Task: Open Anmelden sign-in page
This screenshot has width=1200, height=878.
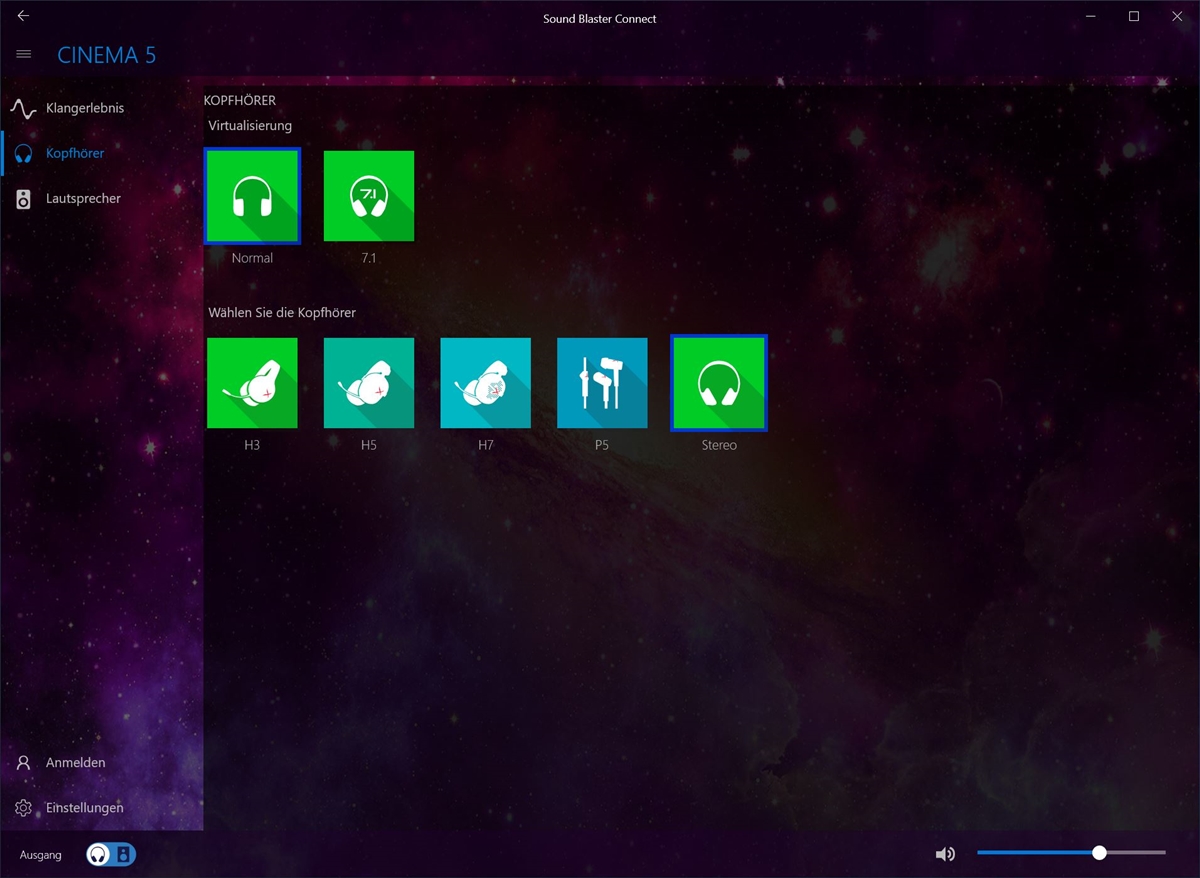Action: point(102,762)
